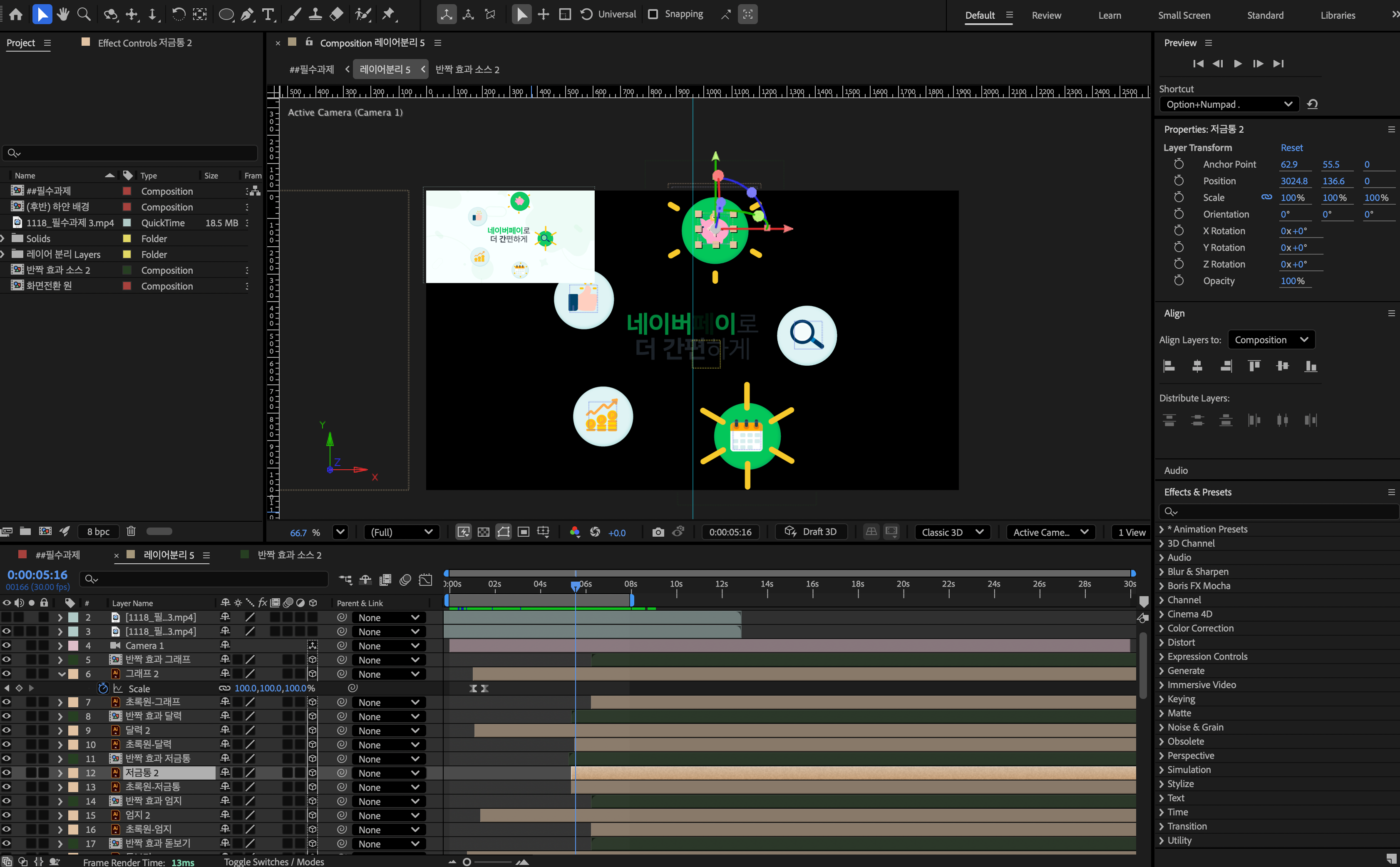Click align left edges icon
The width and height of the screenshot is (1400, 867).
[x=1169, y=366]
